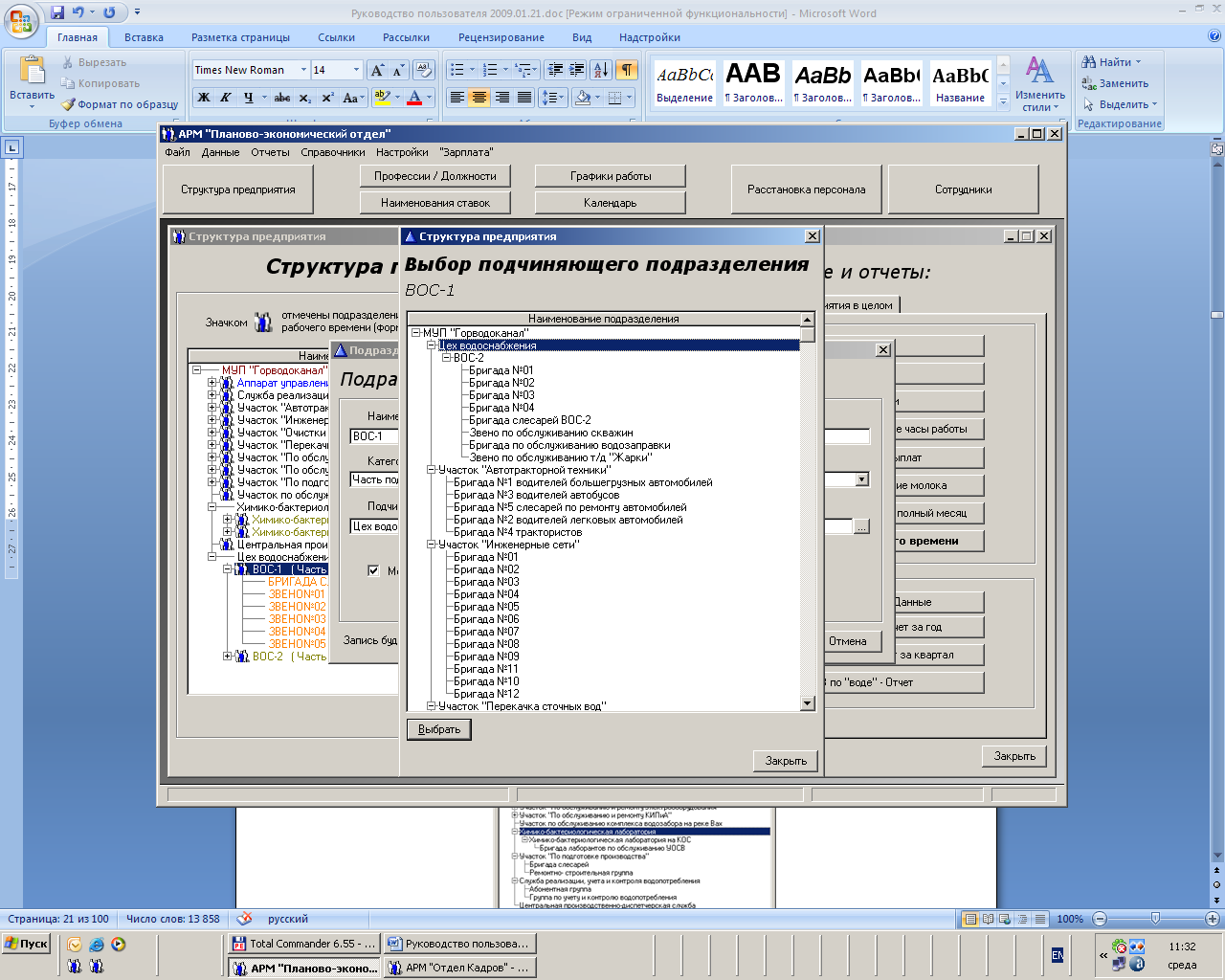Viewport: 1225px width, 980px height.
Task: Toggle the checkbox in the Подразделение dialog
Action: 373,570
